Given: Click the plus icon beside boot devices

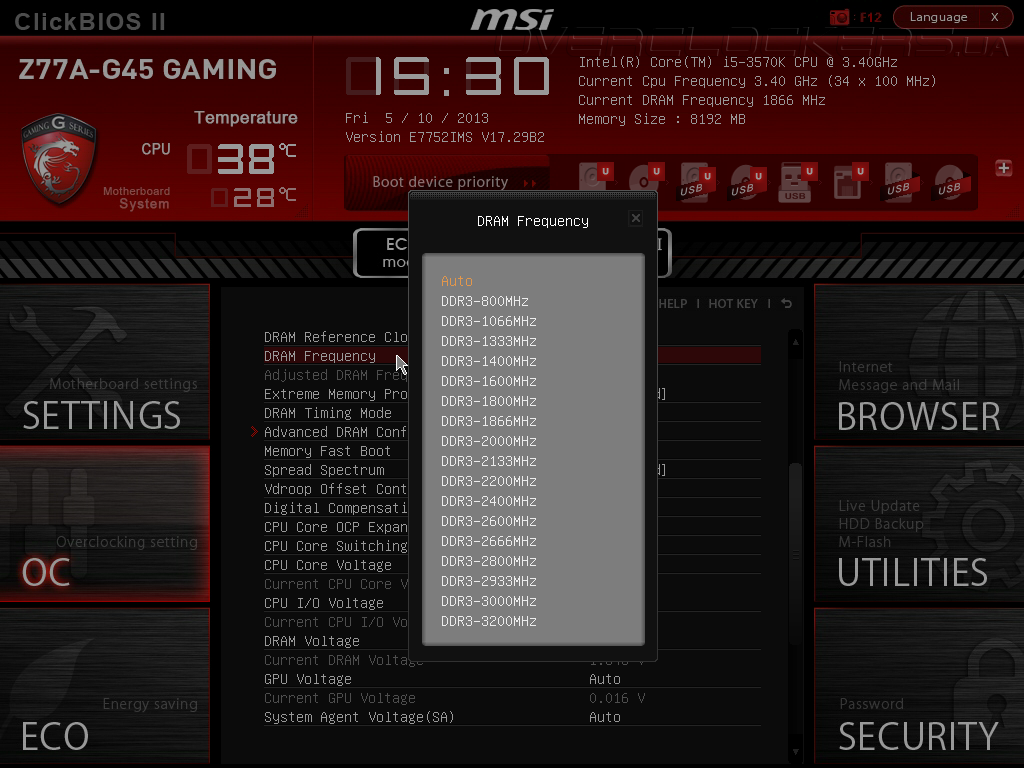Looking at the screenshot, I should [1004, 168].
